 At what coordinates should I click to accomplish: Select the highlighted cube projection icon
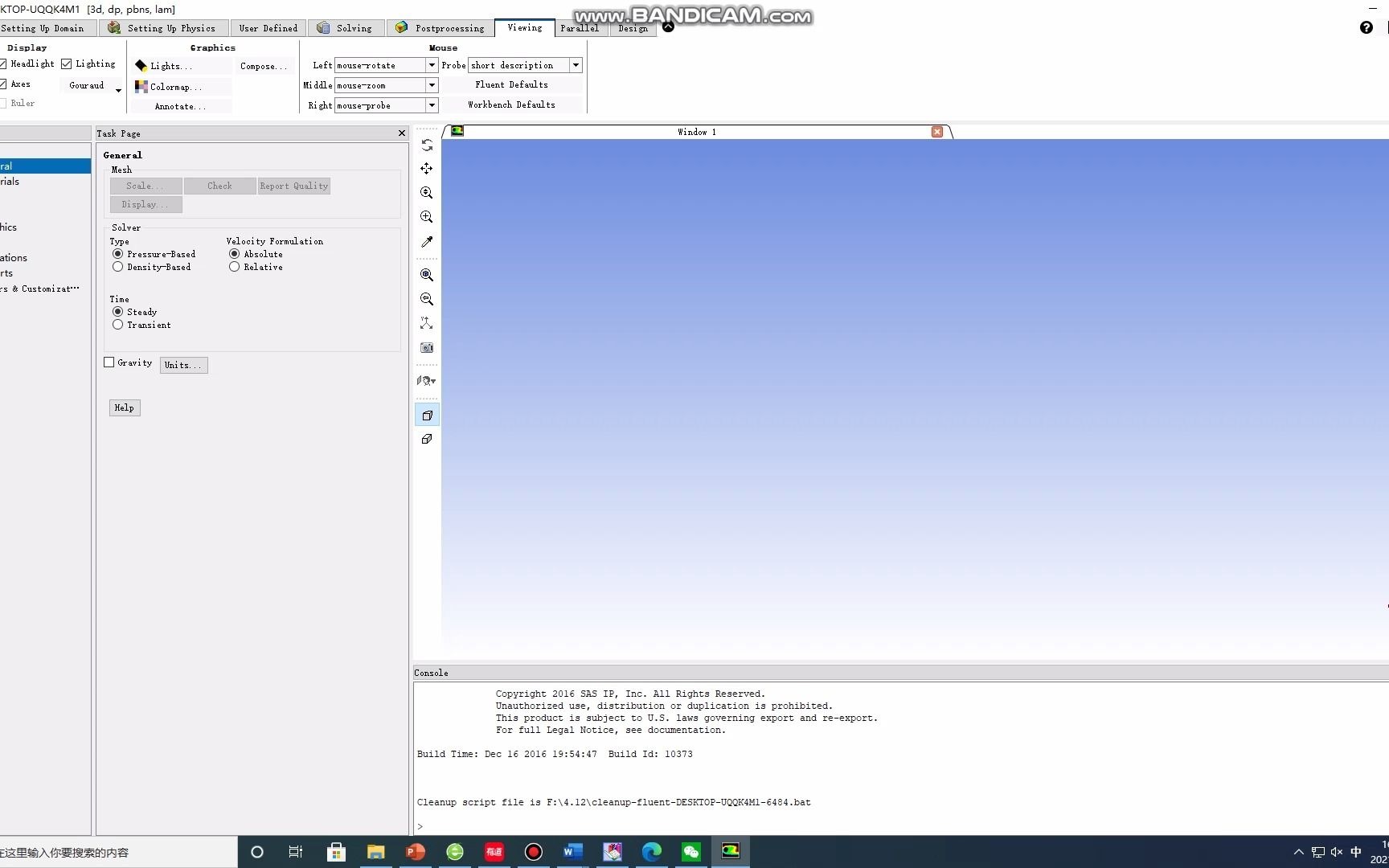(x=427, y=416)
